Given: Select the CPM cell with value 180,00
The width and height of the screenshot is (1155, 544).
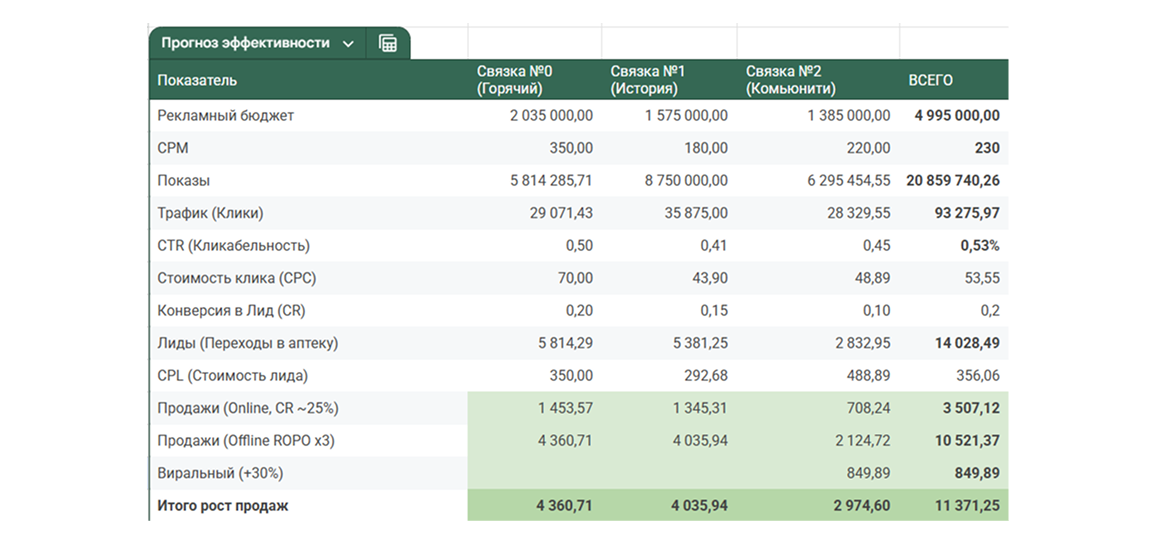Looking at the screenshot, I should [x=706, y=148].
